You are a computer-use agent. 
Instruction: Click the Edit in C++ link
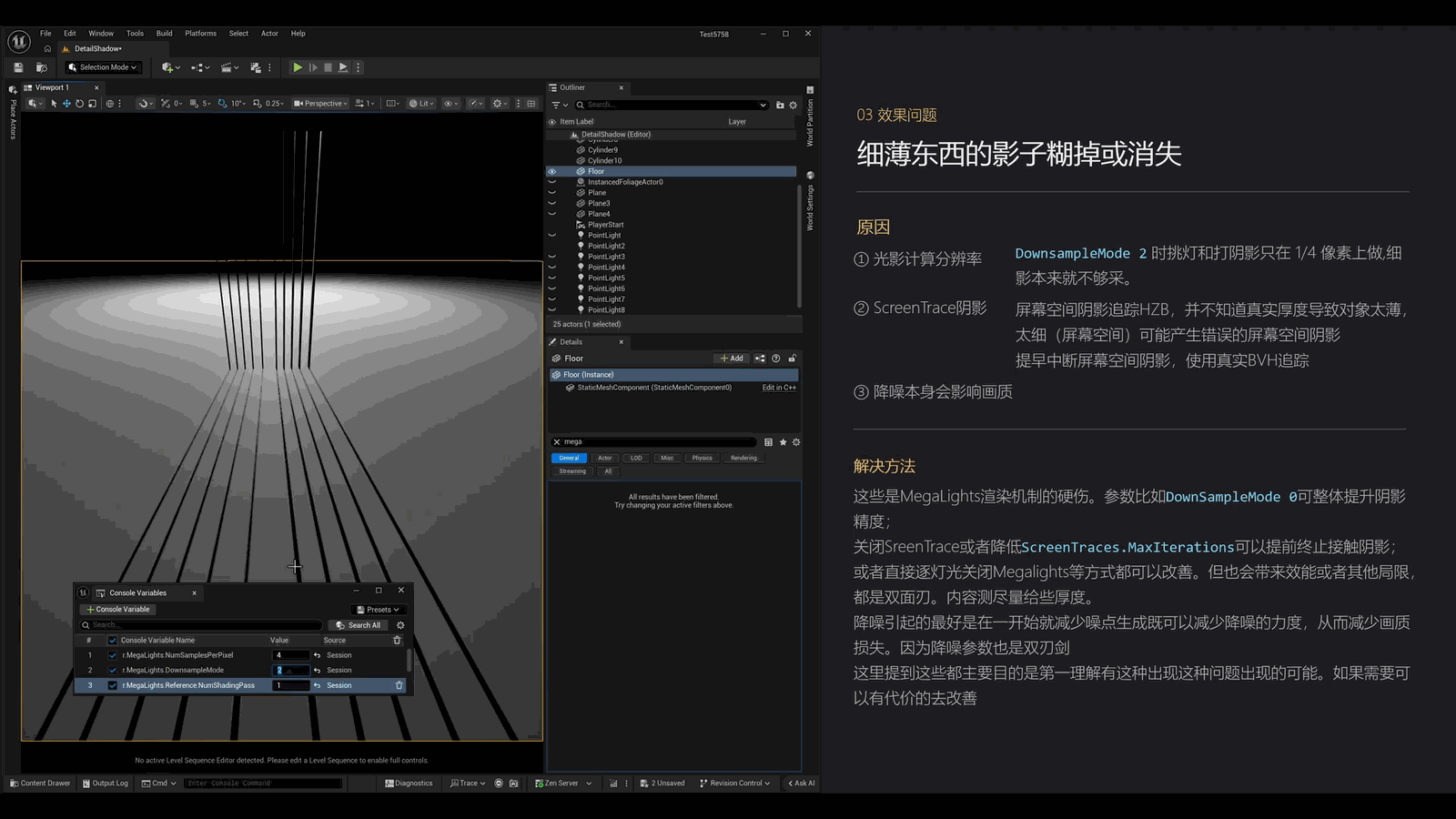779,388
